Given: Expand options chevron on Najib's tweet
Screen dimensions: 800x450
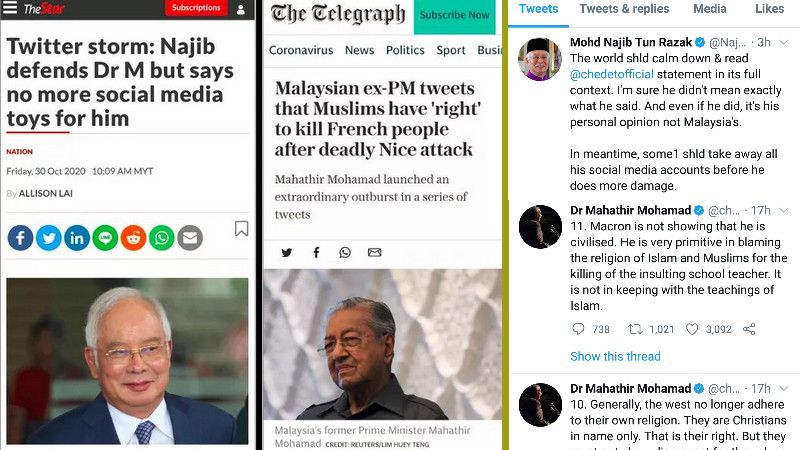Looking at the screenshot, I should [784, 42].
